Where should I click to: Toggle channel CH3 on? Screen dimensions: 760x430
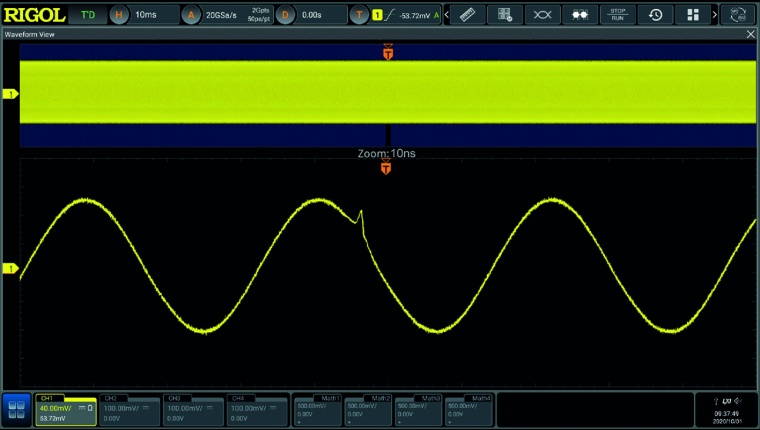coord(194,409)
